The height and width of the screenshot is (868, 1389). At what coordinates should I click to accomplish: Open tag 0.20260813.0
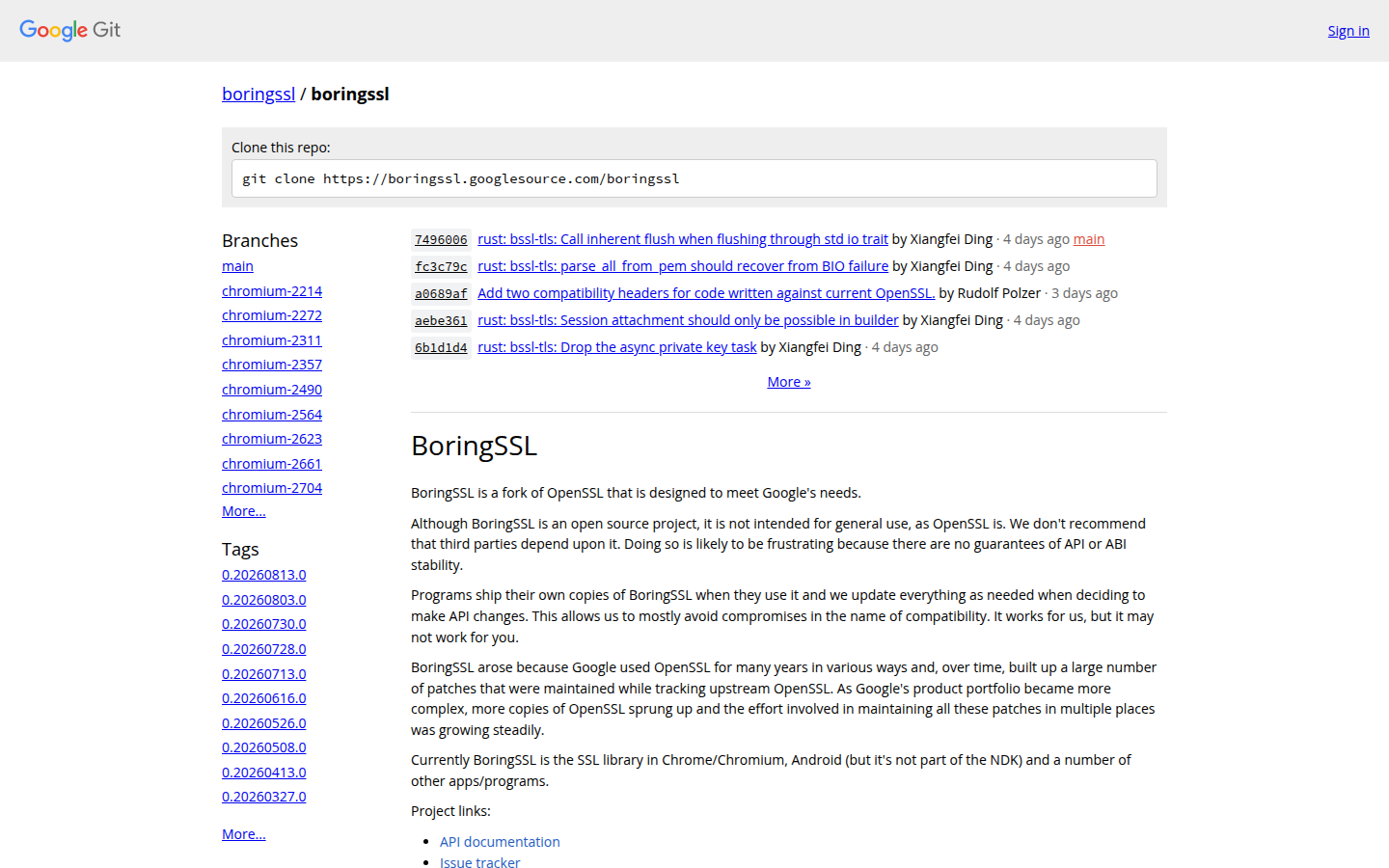[264, 575]
